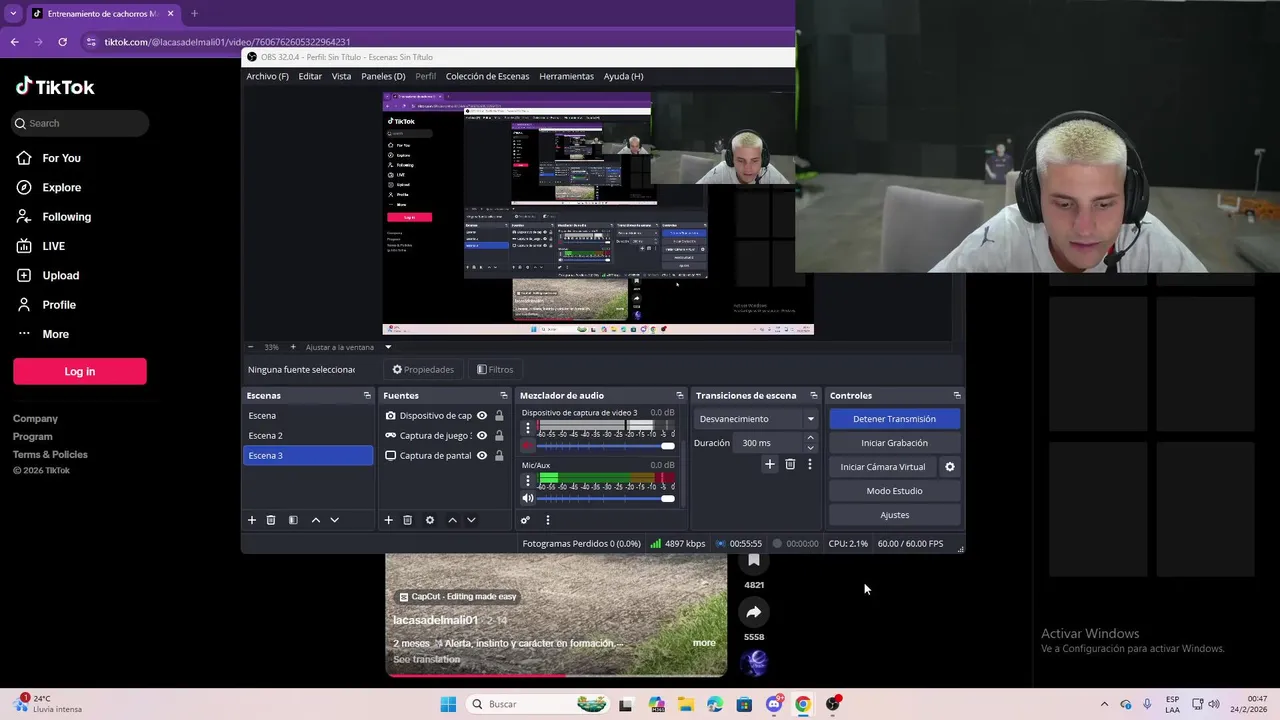The height and width of the screenshot is (720, 1280).
Task: Open Chrome tab search dropdown
Action: [13, 13]
